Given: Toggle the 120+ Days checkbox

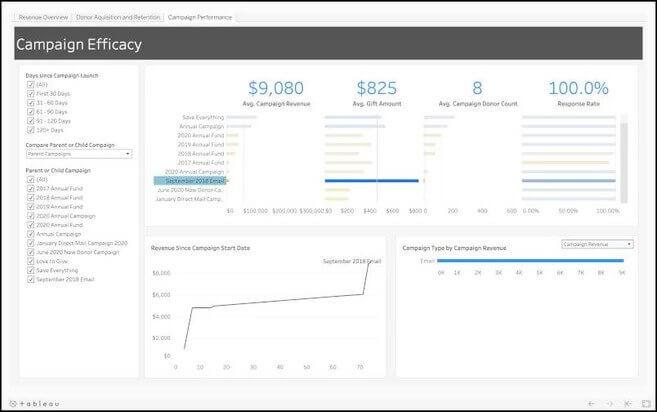Looking at the screenshot, I should click(x=30, y=129).
